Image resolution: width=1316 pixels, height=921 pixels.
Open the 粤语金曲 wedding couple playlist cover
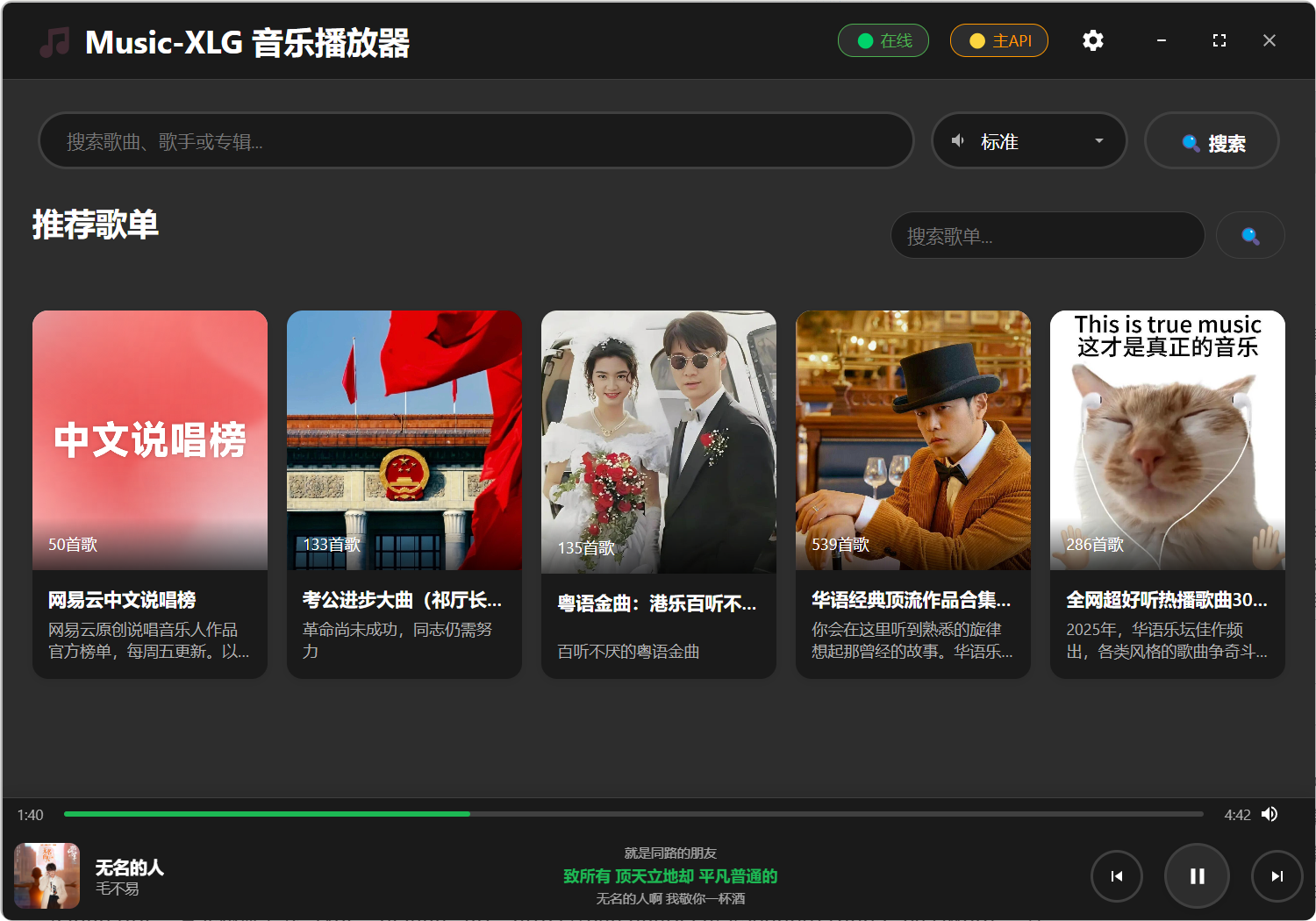pos(658,440)
